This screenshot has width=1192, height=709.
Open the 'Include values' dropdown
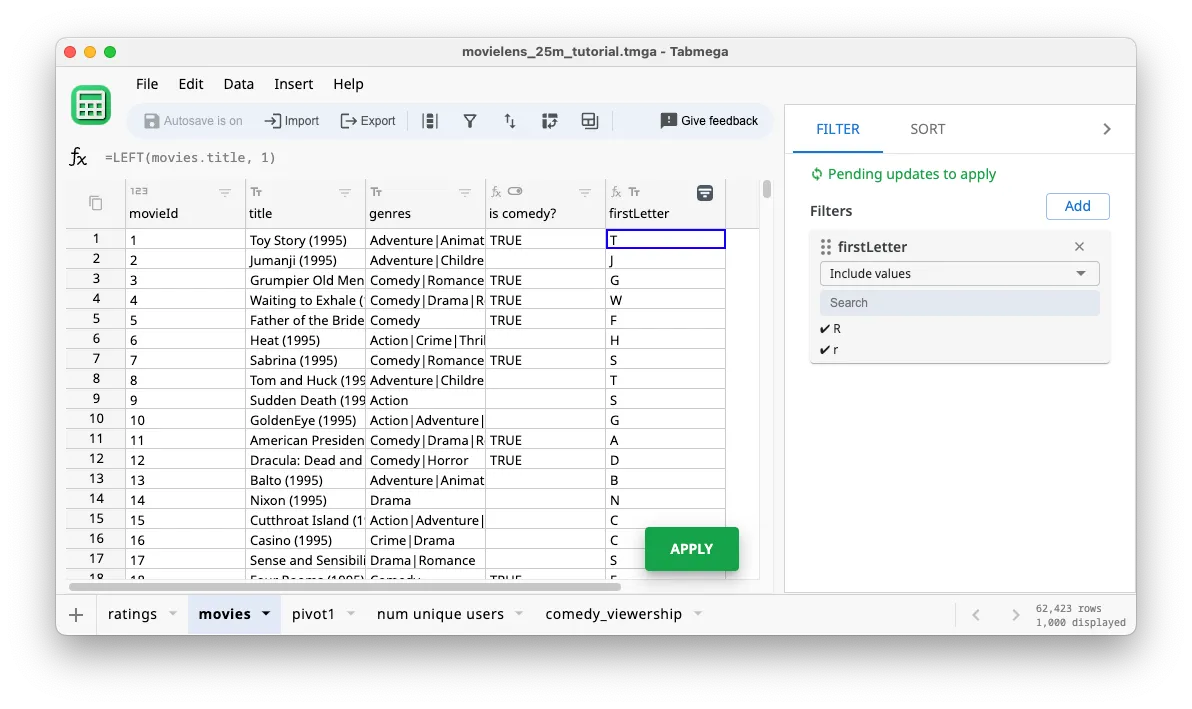pos(958,273)
